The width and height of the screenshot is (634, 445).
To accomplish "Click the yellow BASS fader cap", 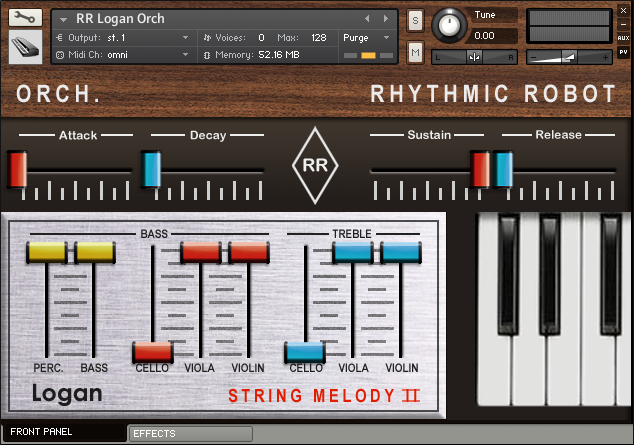I will point(95,253).
